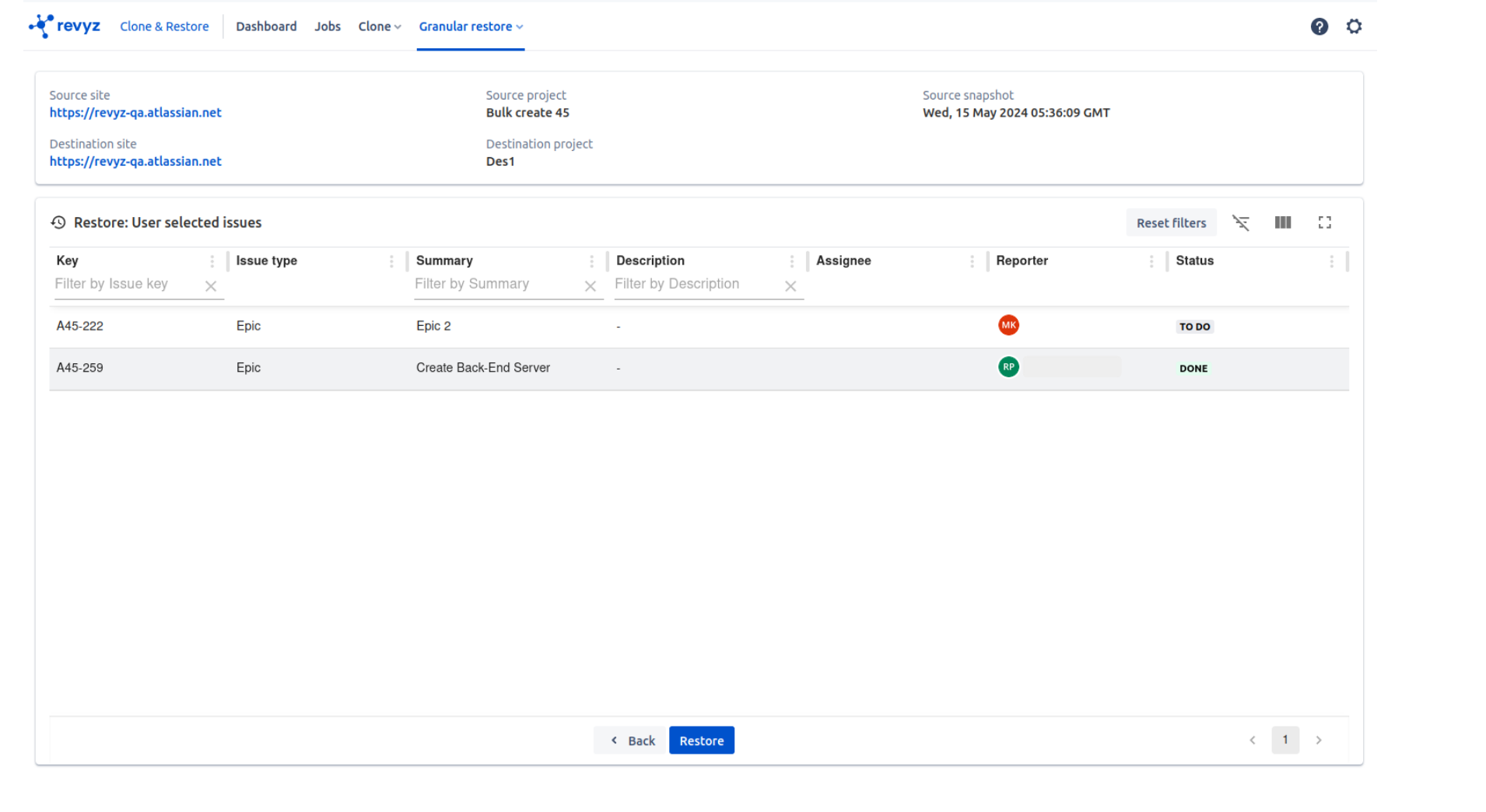Screen dimensions: 1486x812
Task: Open the Jobs tab
Action: click(328, 26)
